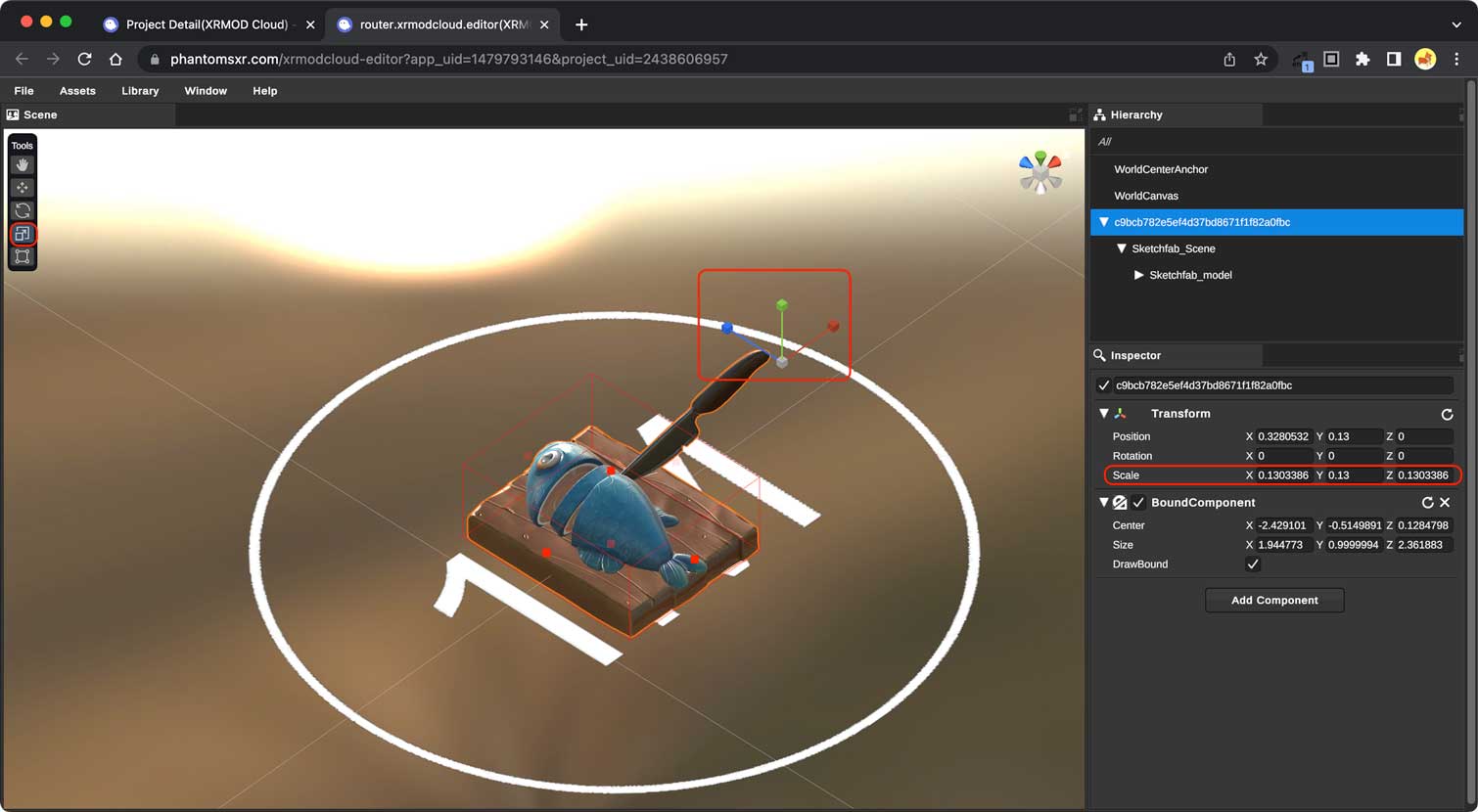The height and width of the screenshot is (812, 1478).
Task: Edit the Rotation Z field
Action: (x=1424, y=456)
